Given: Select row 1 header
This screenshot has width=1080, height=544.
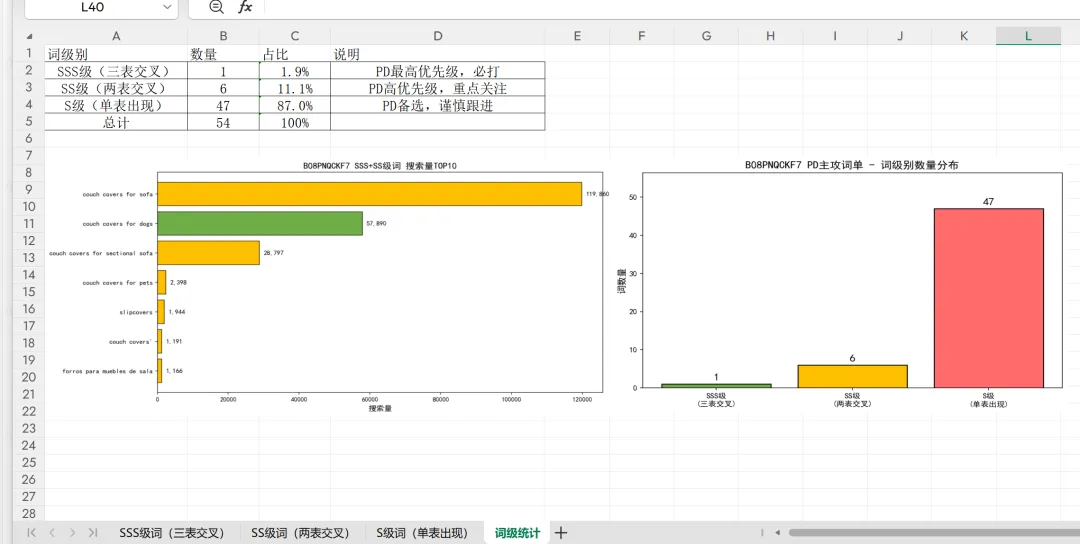Looking at the screenshot, I should point(29,53).
